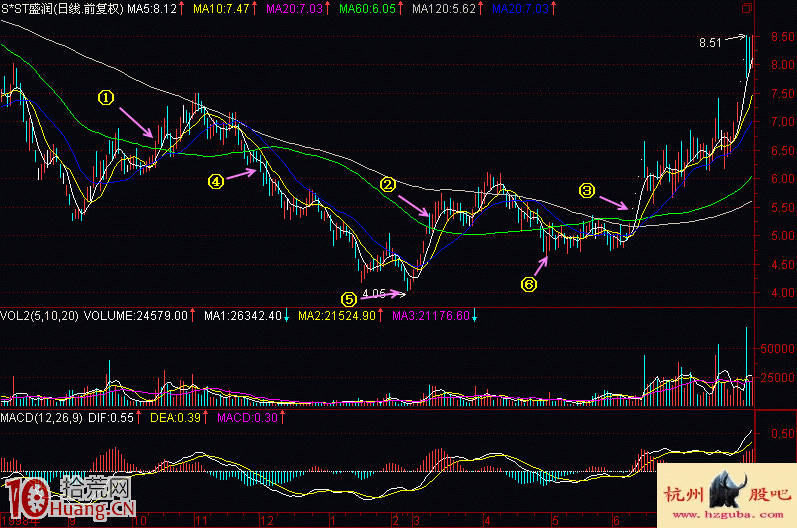The height and width of the screenshot is (528, 797).
Task: Click the magenta MA3:21176.60 volume average
Action: tap(431, 316)
